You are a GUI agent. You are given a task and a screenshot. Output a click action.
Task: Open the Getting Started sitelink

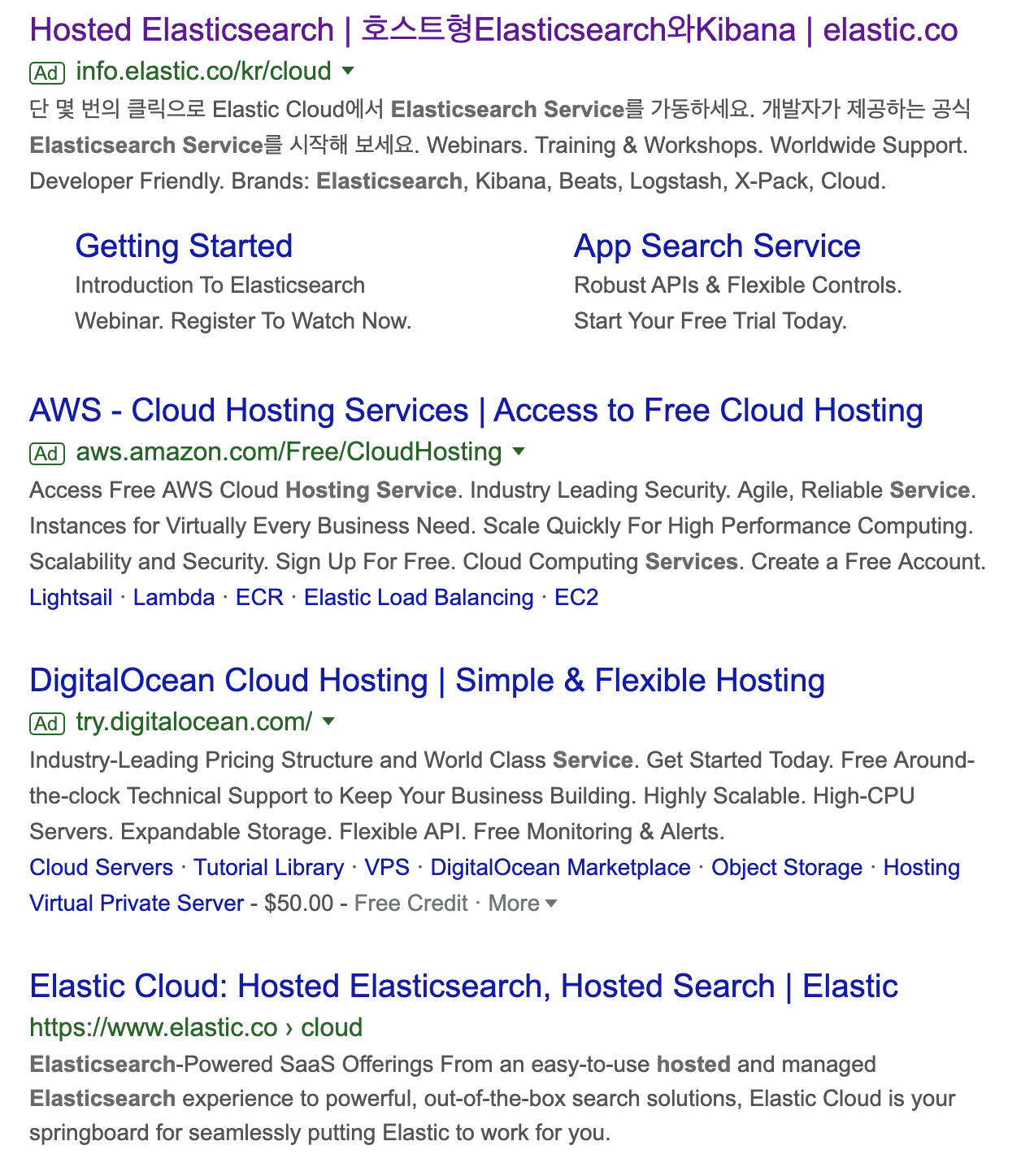(184, 246)
